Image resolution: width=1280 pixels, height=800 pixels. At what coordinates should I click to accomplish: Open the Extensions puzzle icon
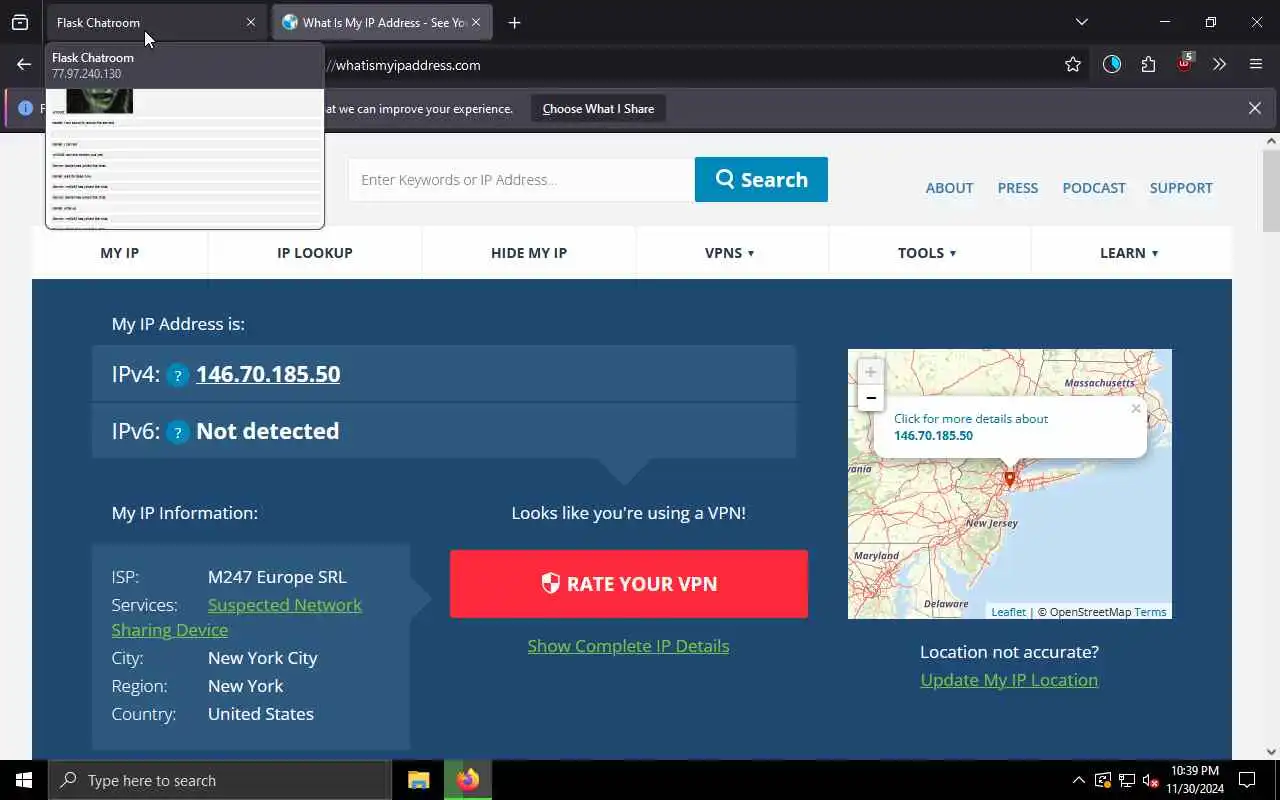click(x=1148, y=64)
